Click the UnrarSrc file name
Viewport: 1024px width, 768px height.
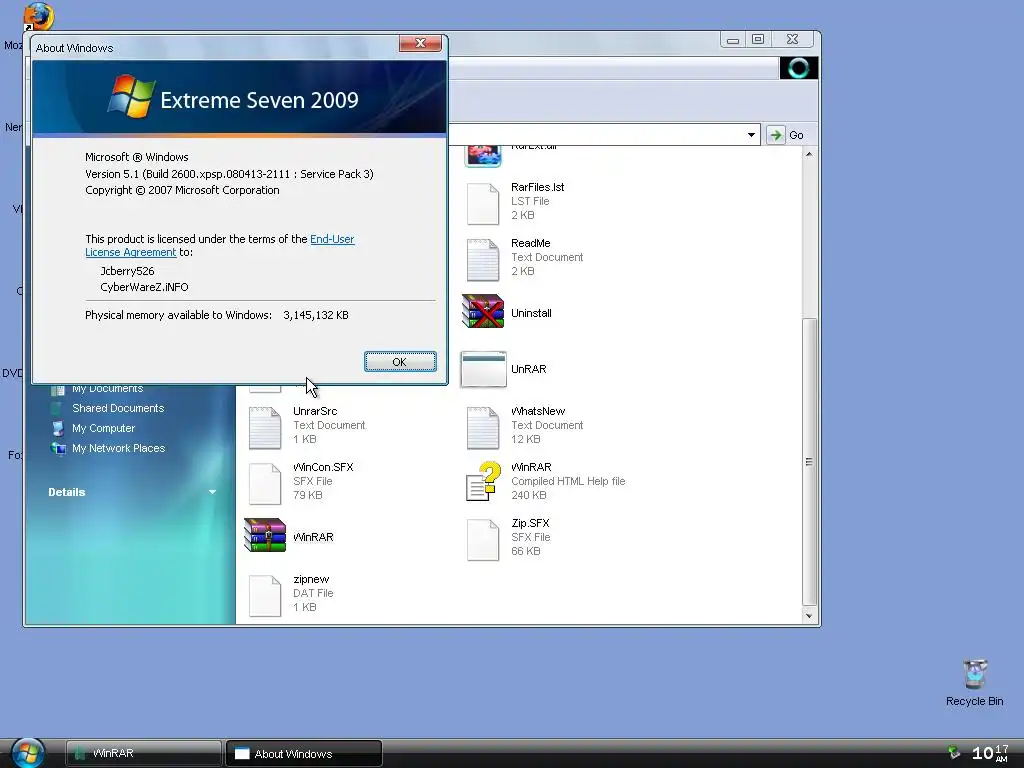(x=315, y=411)
